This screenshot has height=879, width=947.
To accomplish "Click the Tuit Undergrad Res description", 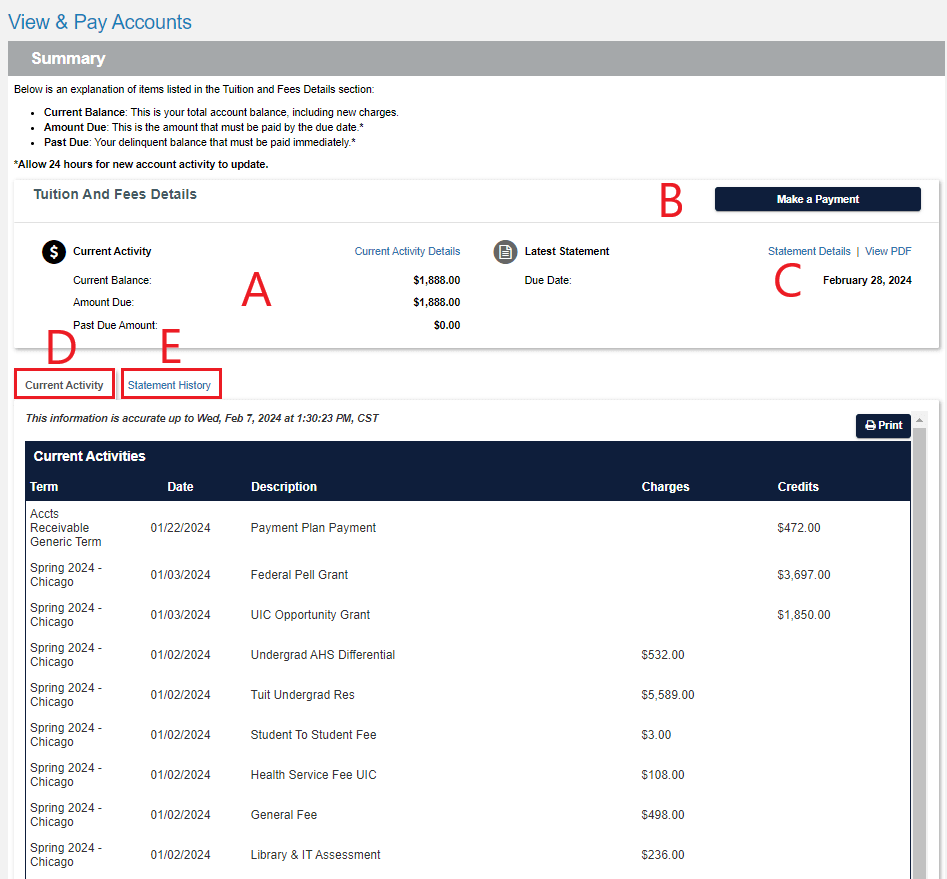I will 303,695.
